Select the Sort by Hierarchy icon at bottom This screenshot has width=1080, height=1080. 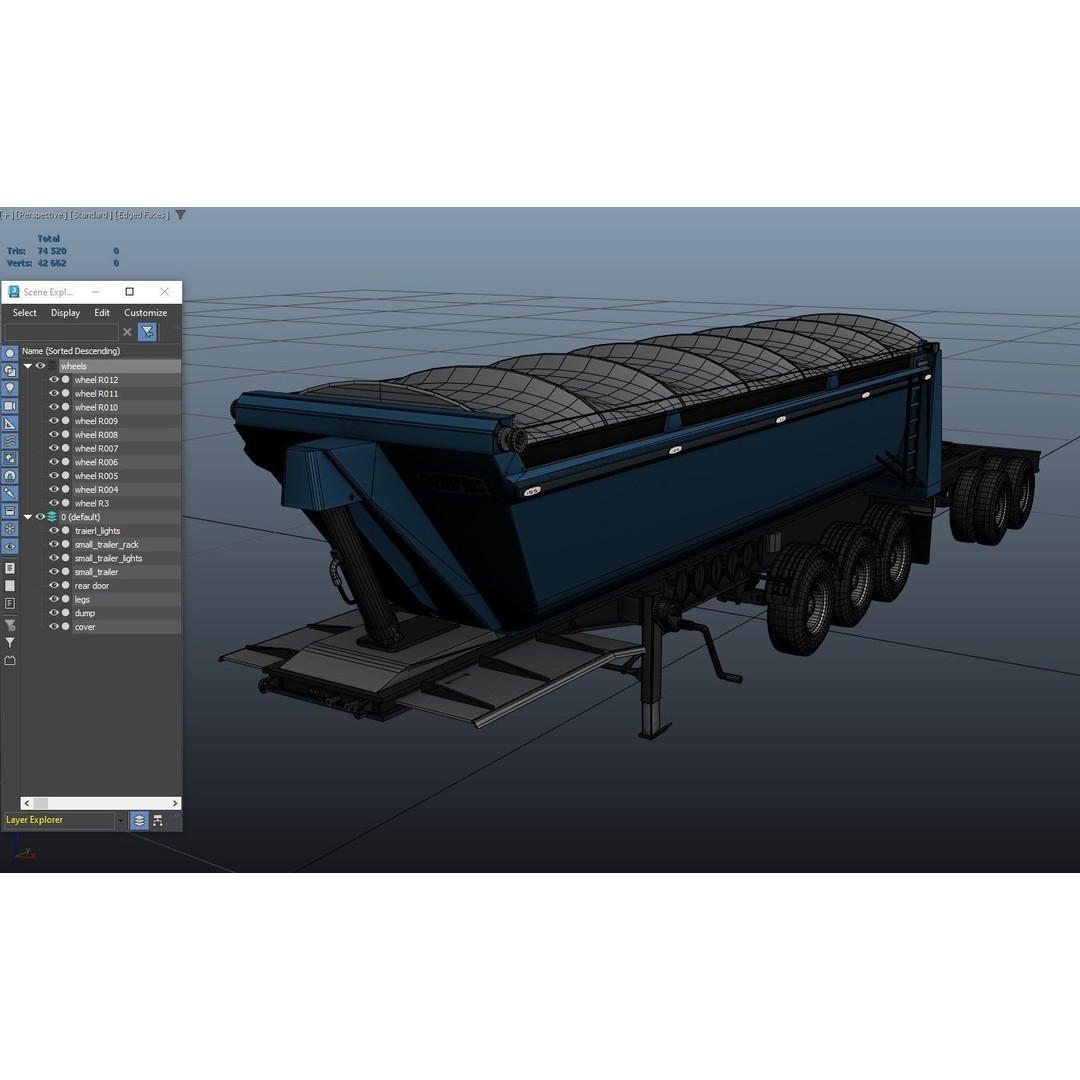point(158,820)
